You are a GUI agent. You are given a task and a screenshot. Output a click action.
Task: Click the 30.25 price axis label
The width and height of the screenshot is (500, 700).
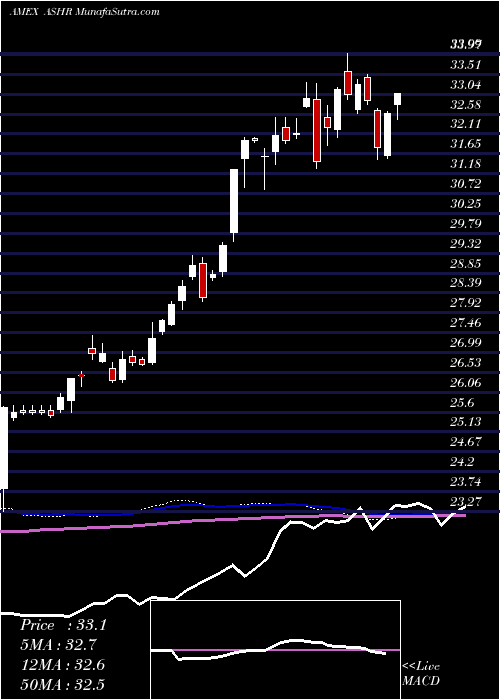[466, 203]
